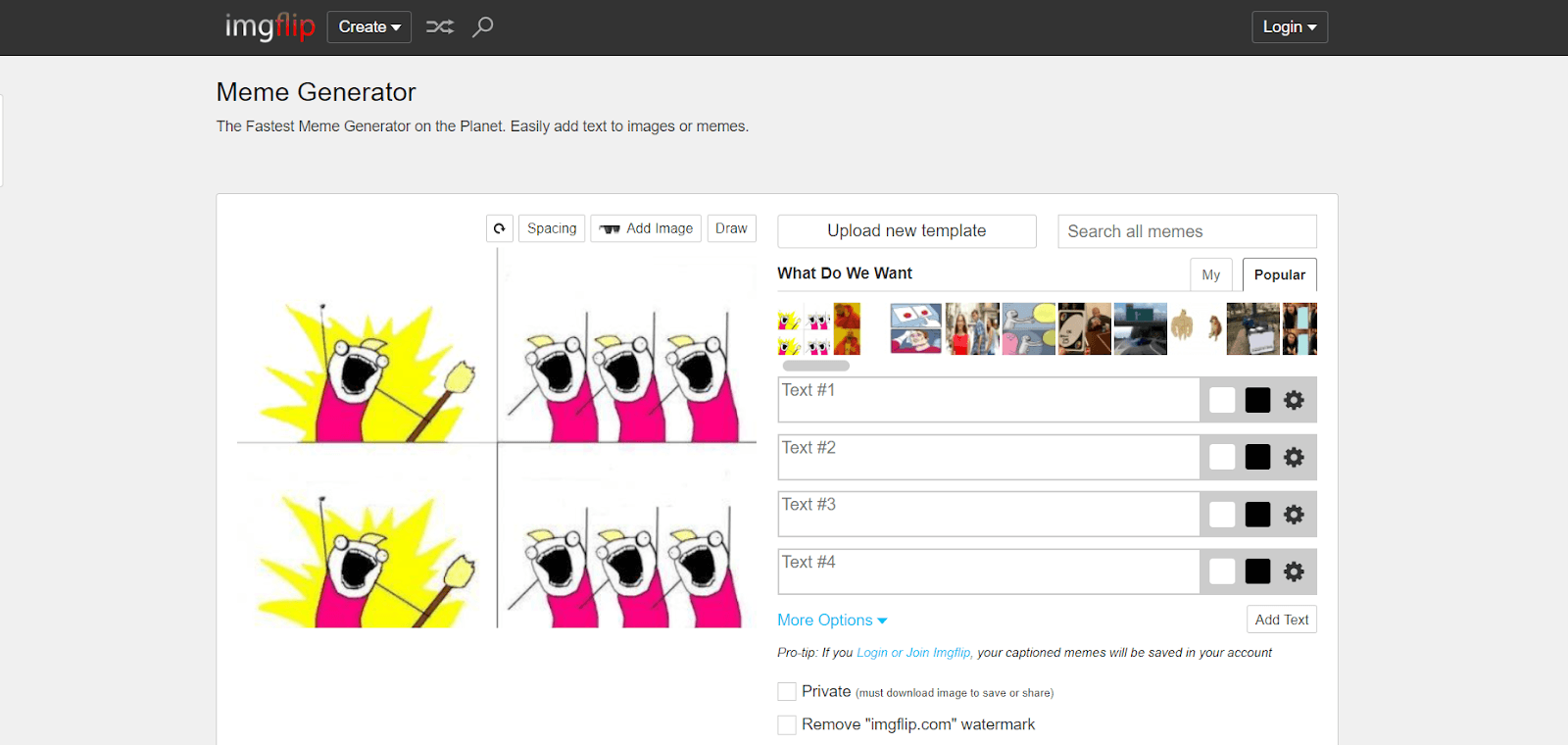Pick white font color for Text #1
Viewport: 1568px width, 745px height.
1222,400
